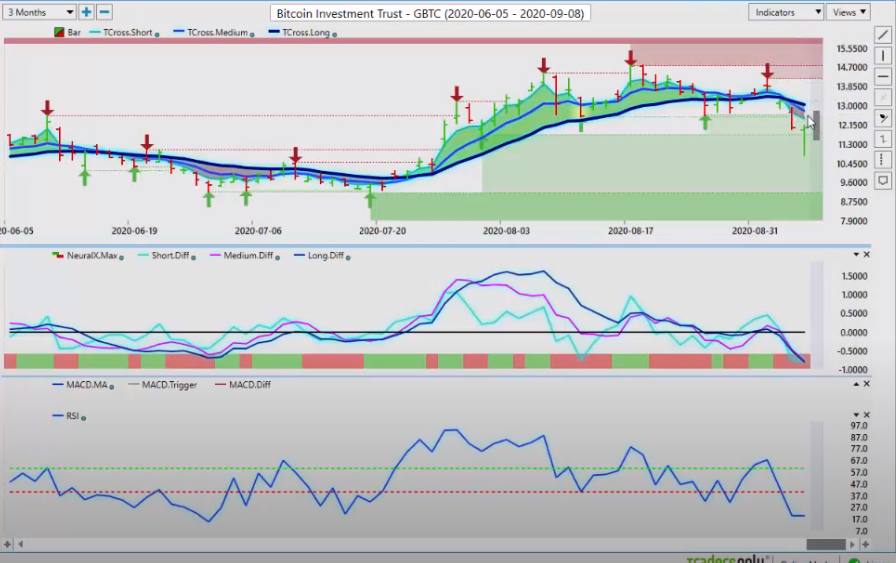
Task: Open TCross.Short settings dot
Action: click(x=157, y=35)
